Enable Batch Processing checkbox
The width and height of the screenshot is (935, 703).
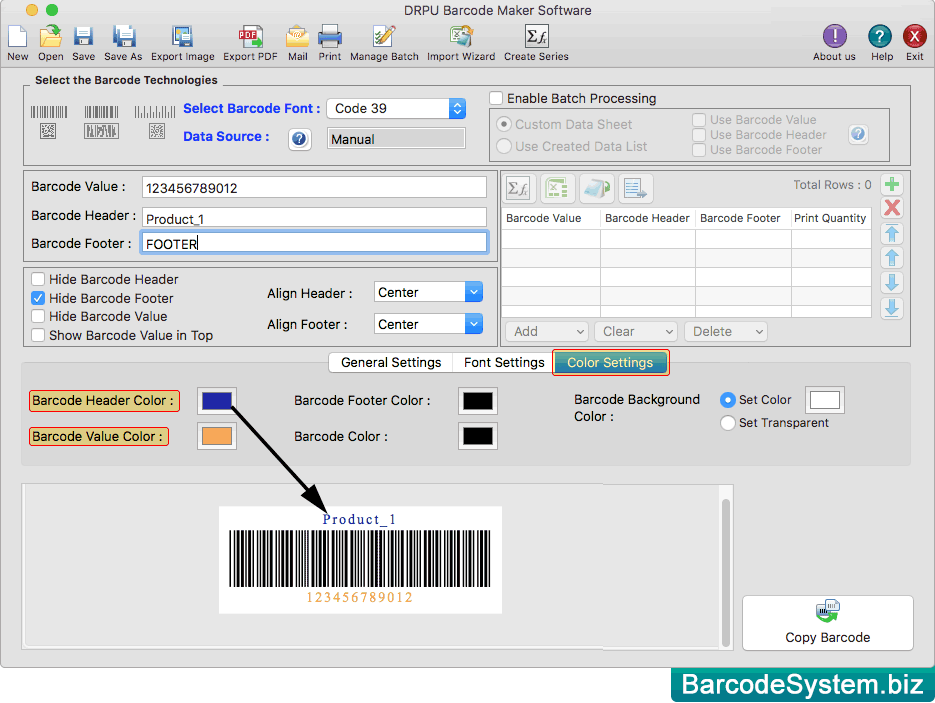coord(496,98)
